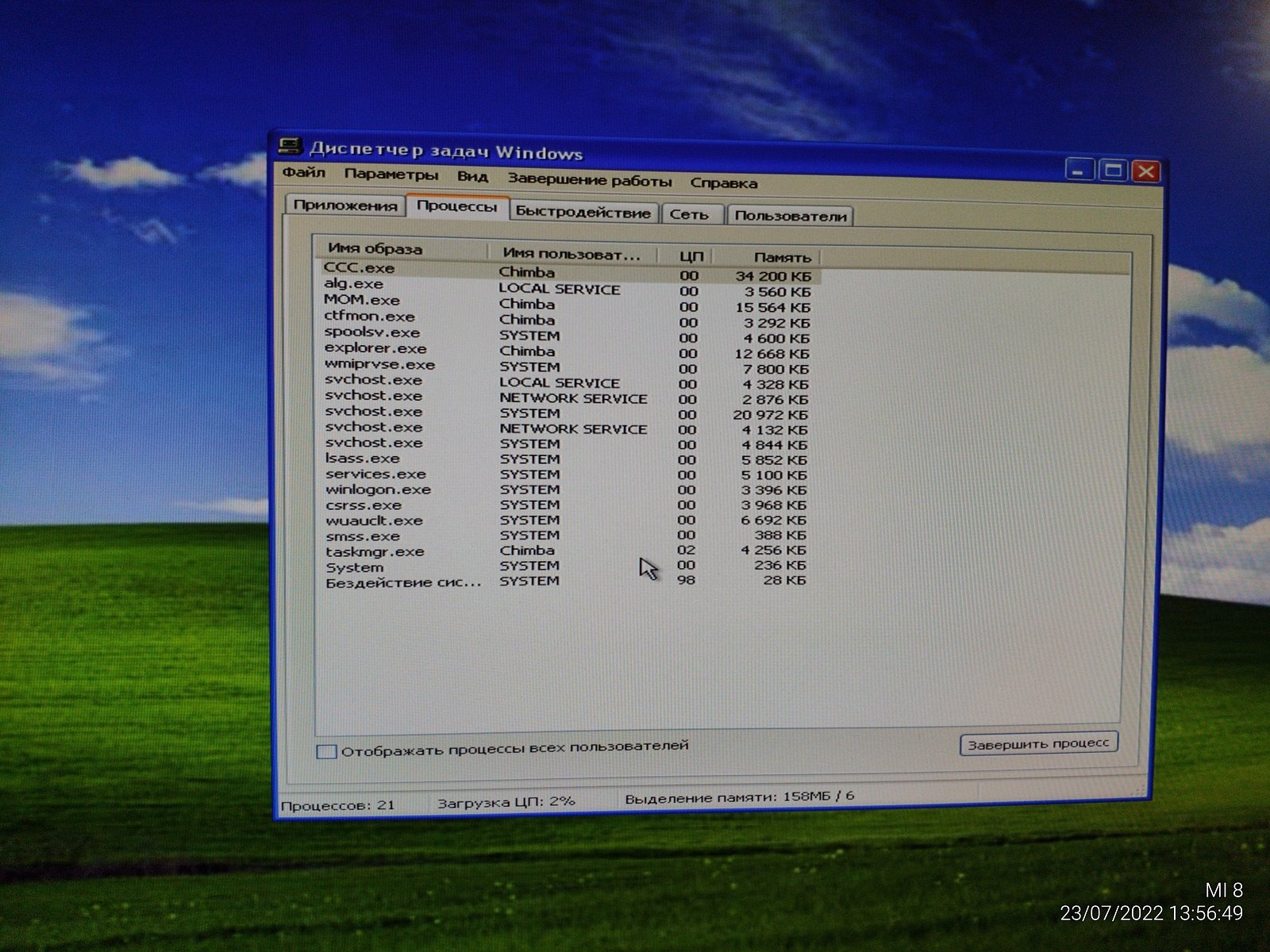Select the lsass.exe process
This screenshot has height=952, width=1270.
(x=567, y=459)
